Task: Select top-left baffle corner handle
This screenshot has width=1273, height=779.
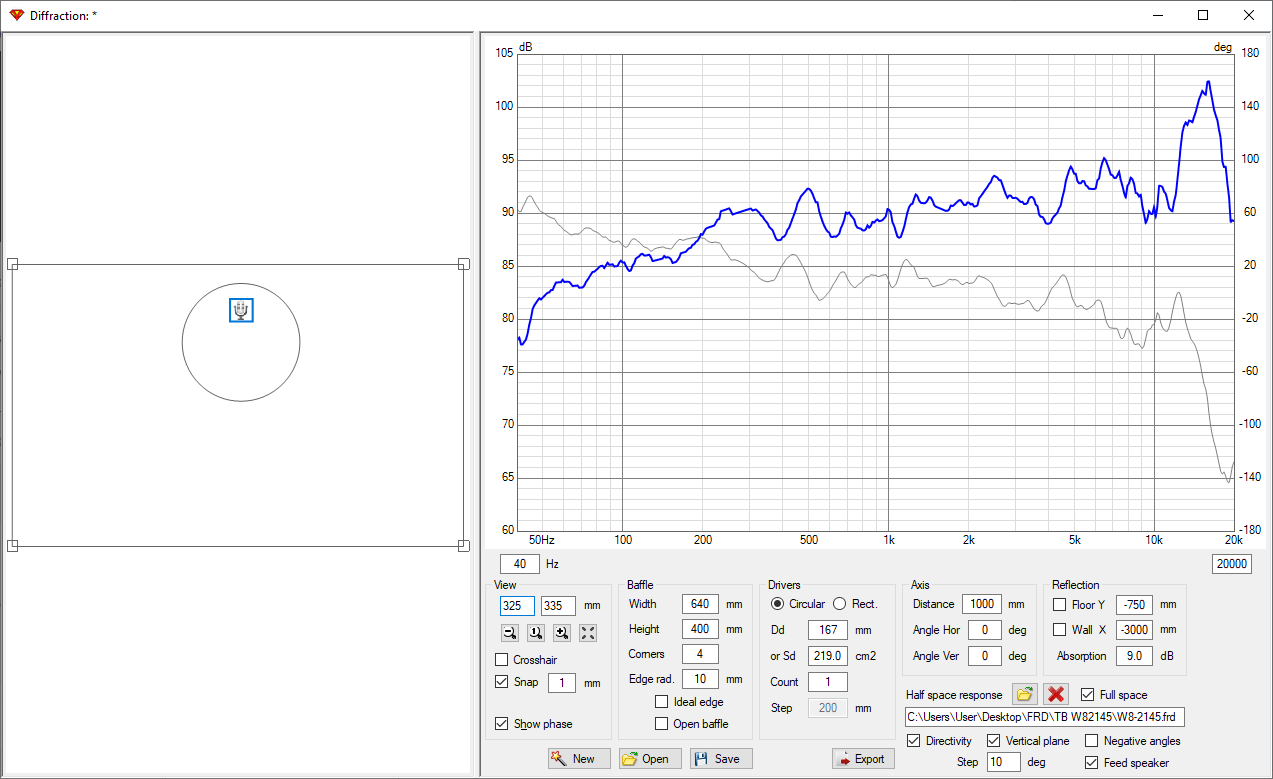Action: coord(13,264)
